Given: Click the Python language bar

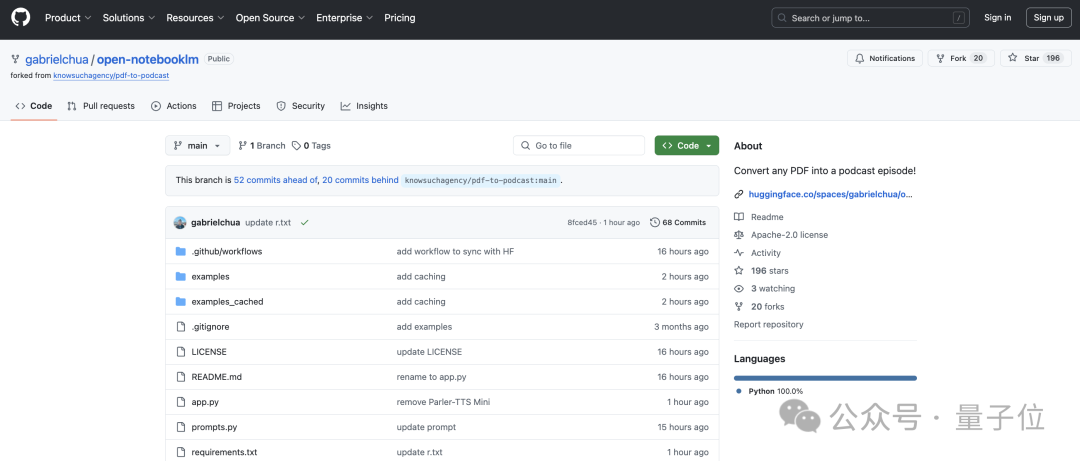Looking at the screenshot, I should 825,378.
